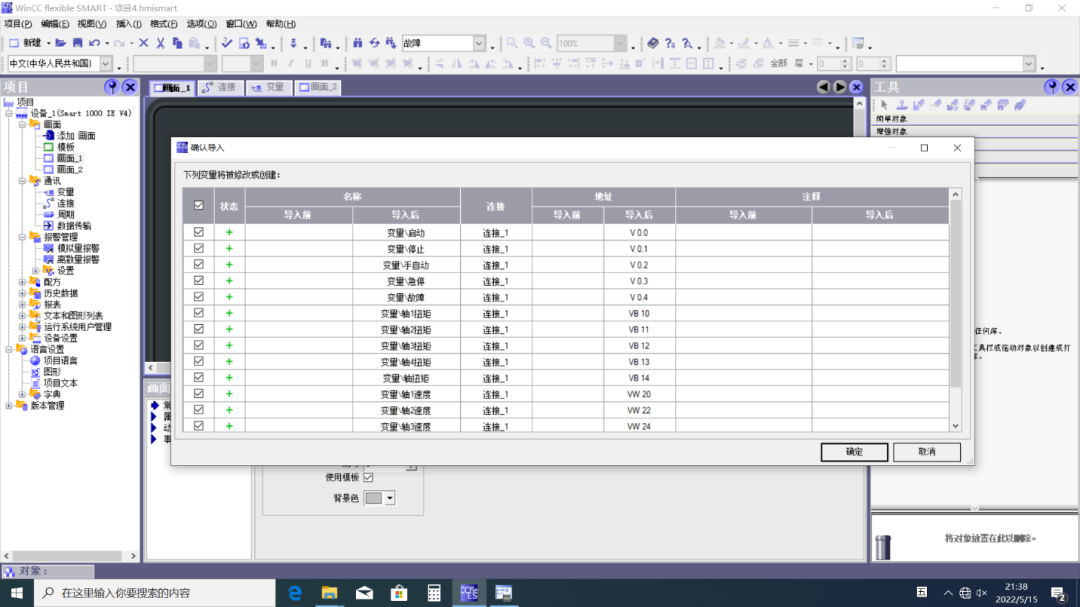This screenshot has height=607, width=1080.
Task: Toggle the 使用模板 checkbox
Action: coord(368,477)
